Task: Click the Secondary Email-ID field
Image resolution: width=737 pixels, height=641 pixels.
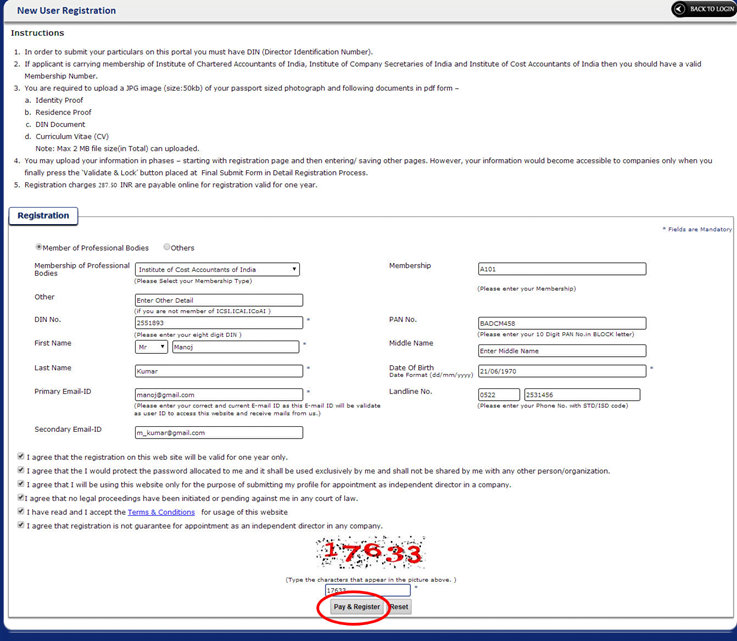Action: point(219,432)
